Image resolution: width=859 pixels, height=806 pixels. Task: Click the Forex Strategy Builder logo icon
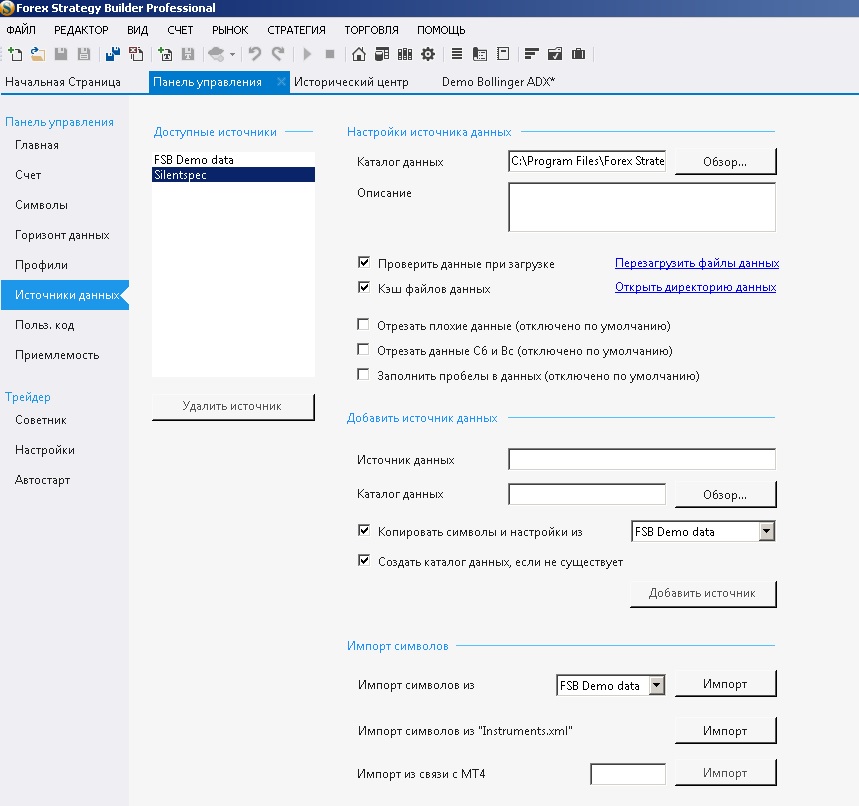click(7, 8)
